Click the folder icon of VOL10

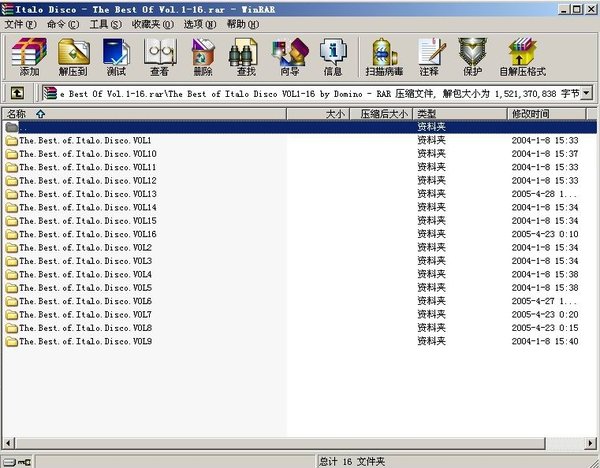pos(12,154)
